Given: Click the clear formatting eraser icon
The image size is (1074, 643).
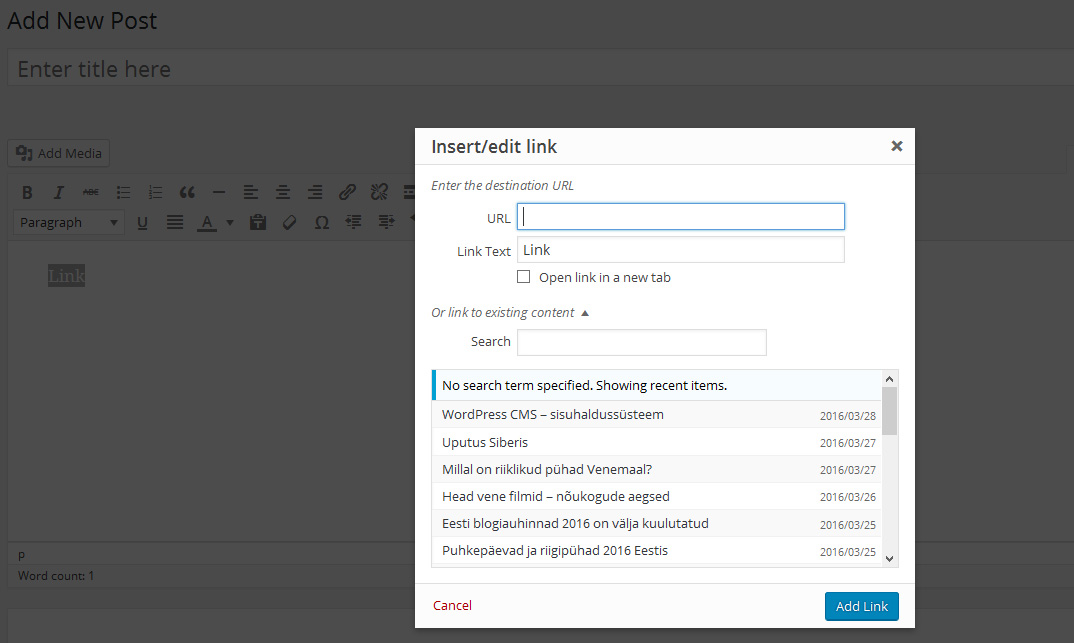Looking at the screenshot, I should [x=290, y=223].
